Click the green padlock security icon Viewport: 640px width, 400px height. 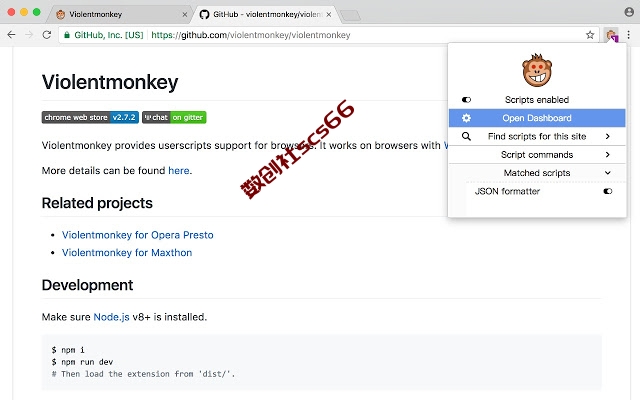coord(67,35)
